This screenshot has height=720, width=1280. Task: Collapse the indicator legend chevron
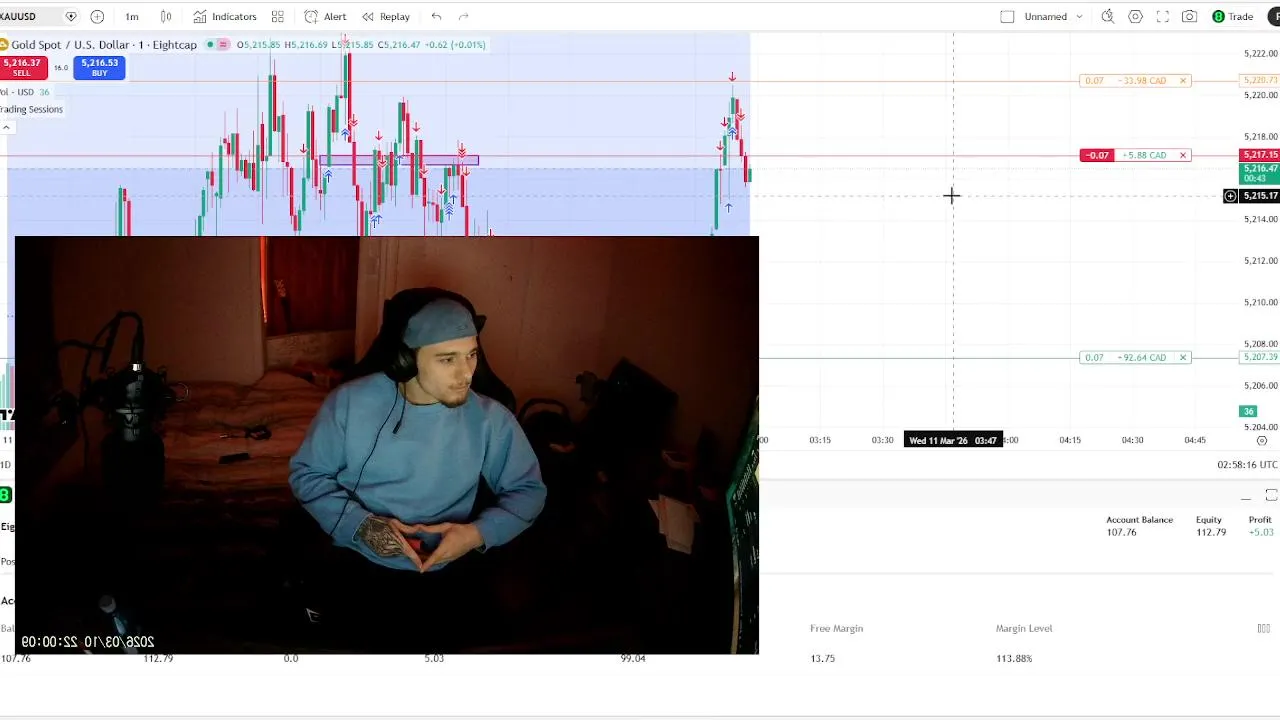pyautogui.click(x=6, y=127)
